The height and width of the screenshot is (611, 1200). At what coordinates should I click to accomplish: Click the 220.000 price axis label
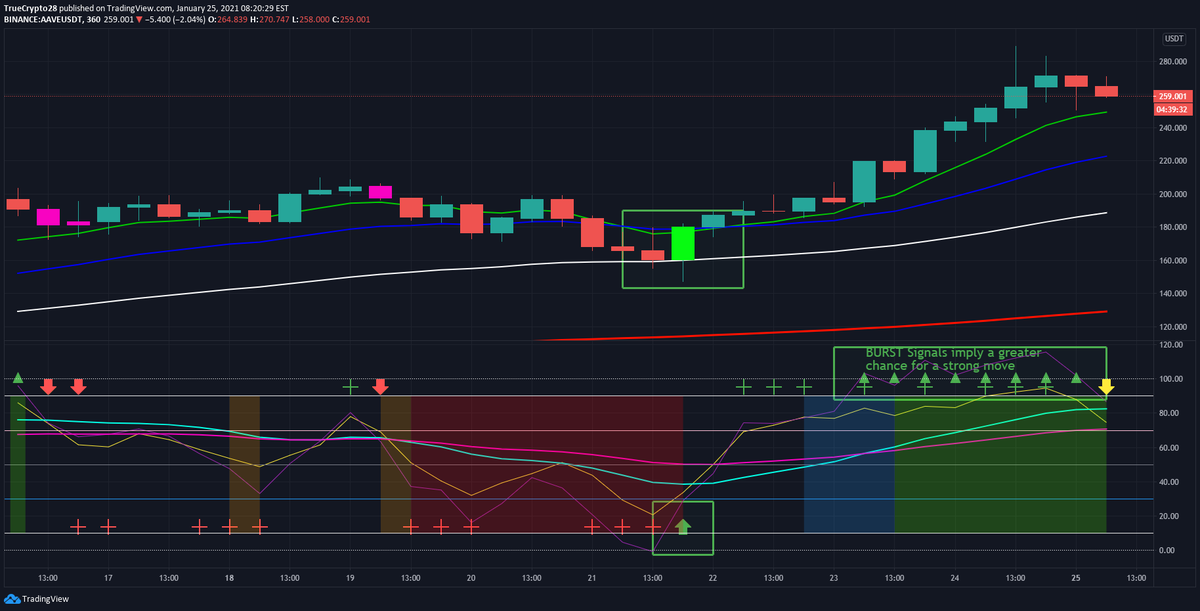(x=1173, y=161)
